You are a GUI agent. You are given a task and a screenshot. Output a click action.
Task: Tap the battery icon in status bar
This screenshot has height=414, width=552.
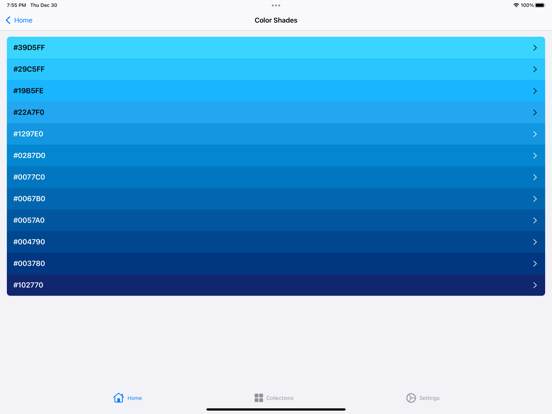coord(540,5)
